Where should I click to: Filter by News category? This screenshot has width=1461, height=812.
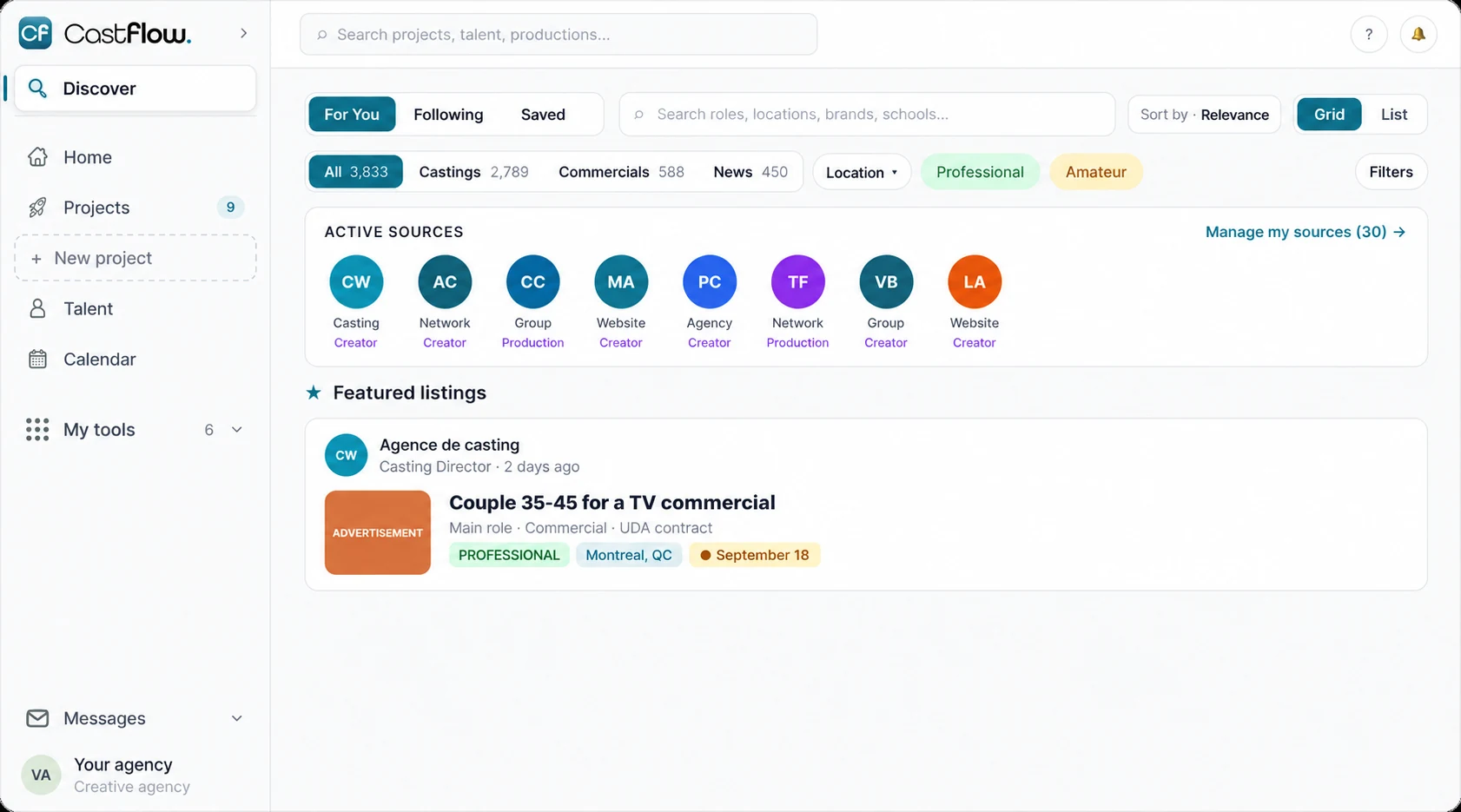[x=750, y=172]
